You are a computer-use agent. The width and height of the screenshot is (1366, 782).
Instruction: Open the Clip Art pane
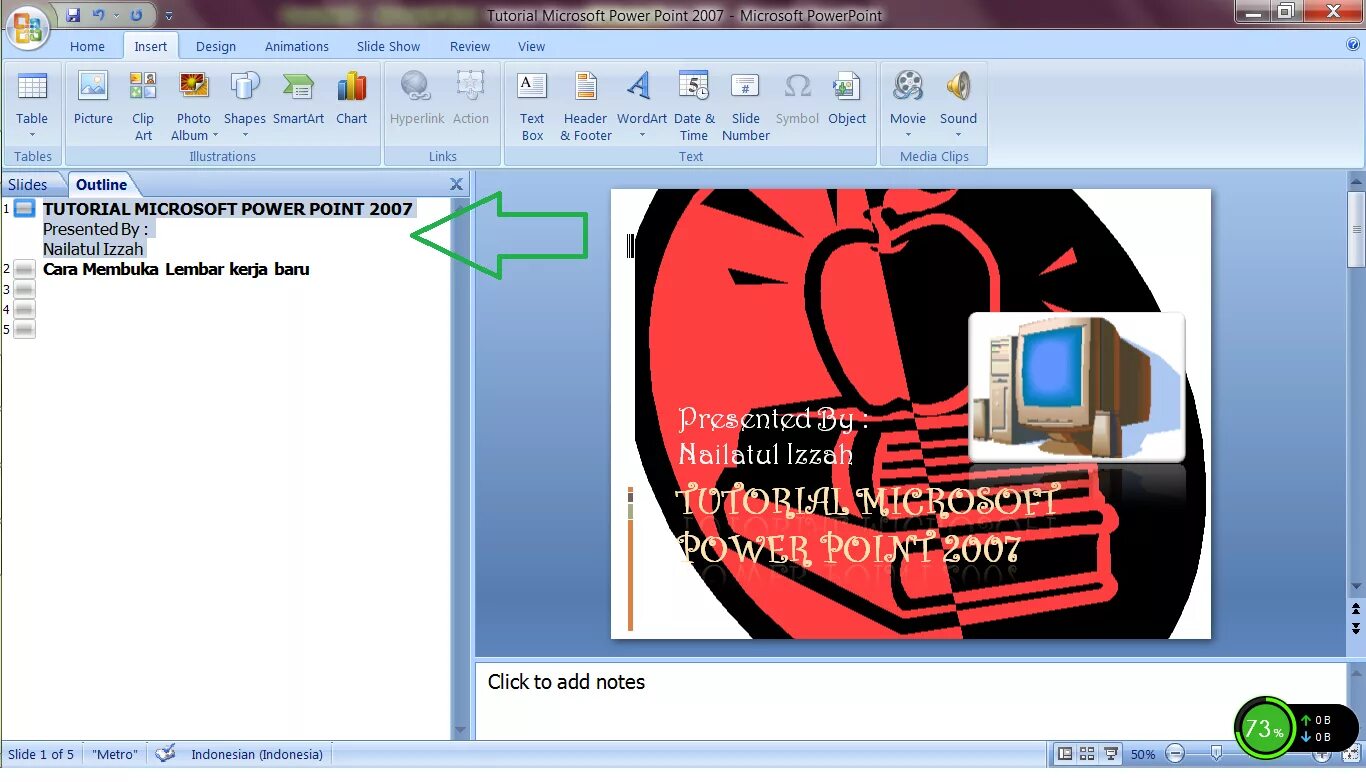click(143, 107)
